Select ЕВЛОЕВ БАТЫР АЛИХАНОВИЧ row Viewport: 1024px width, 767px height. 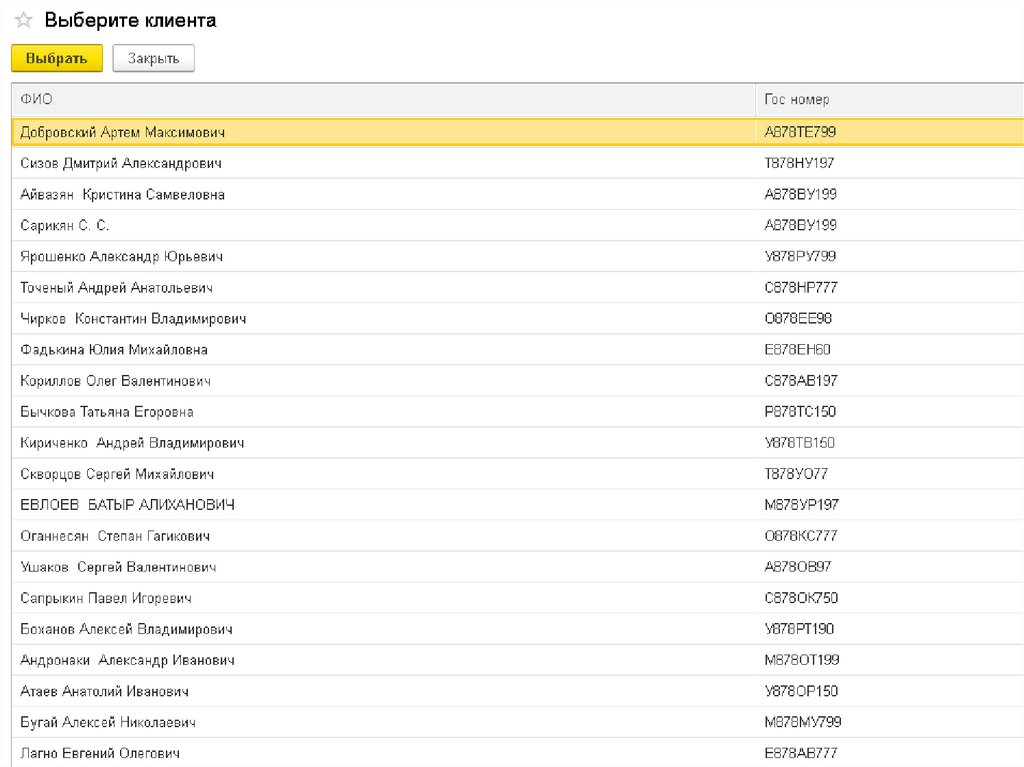coord(128,504)
